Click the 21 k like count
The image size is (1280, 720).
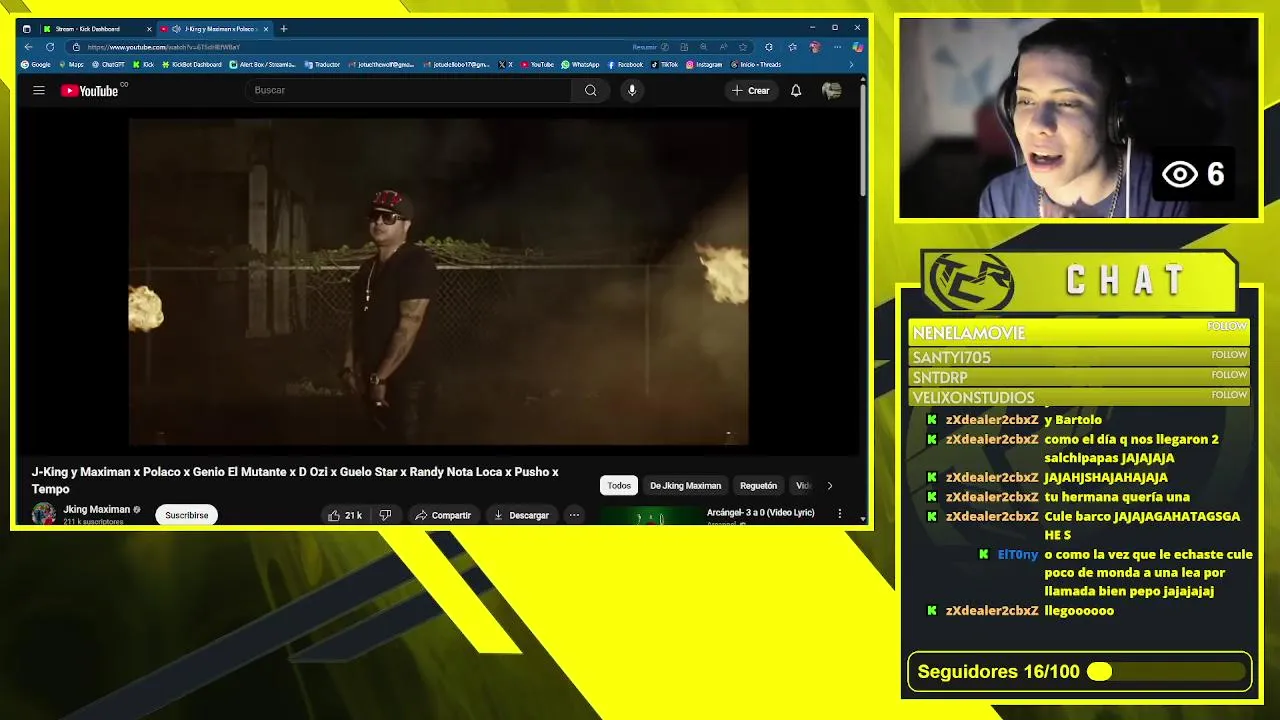[353, 515]
